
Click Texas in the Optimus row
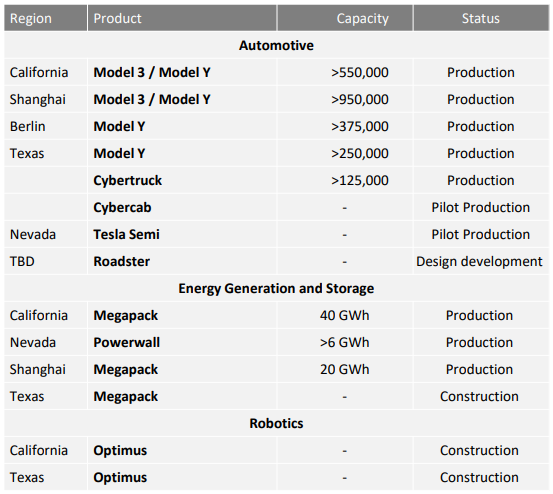(27, 477)
